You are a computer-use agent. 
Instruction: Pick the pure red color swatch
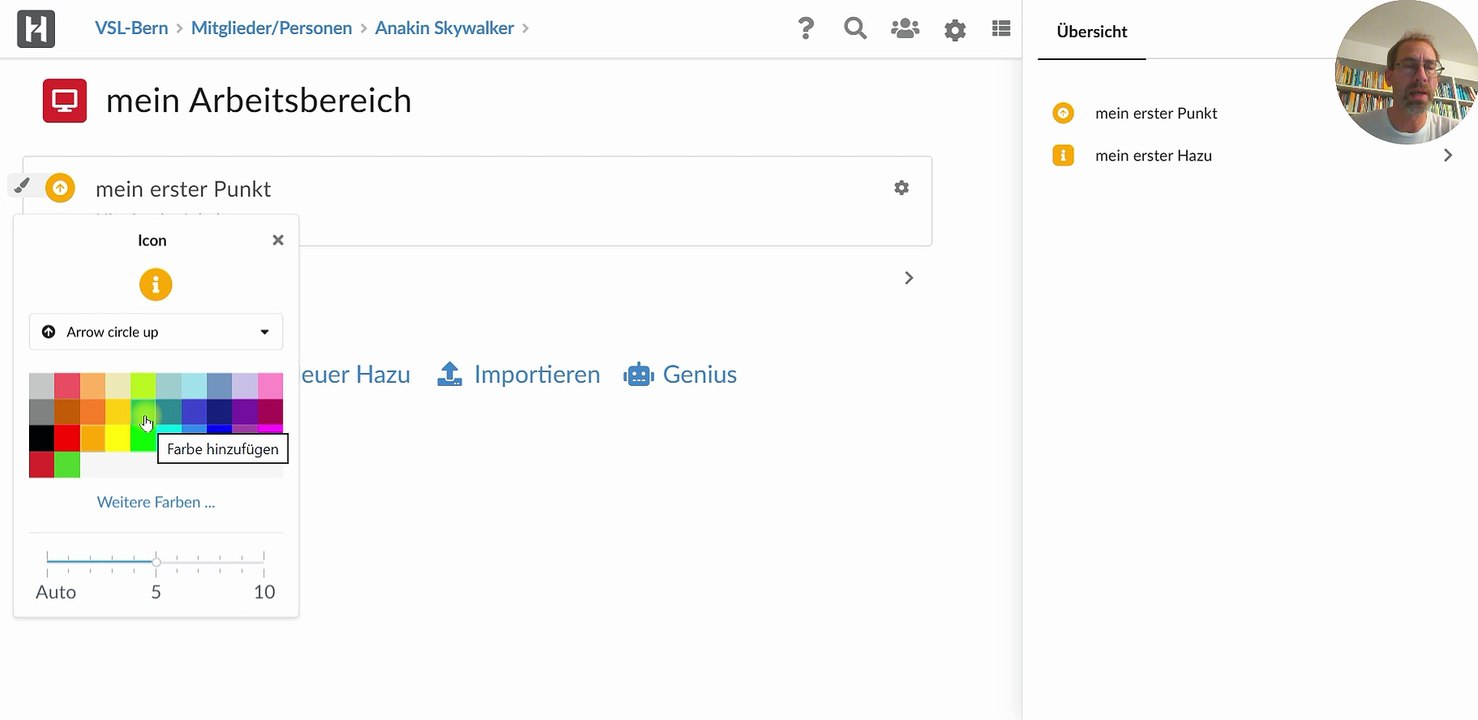(x=67, y=437)
